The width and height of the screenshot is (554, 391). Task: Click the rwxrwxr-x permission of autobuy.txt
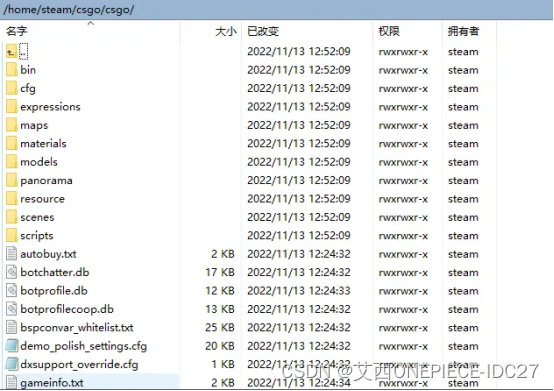click(x=403, y=254)
